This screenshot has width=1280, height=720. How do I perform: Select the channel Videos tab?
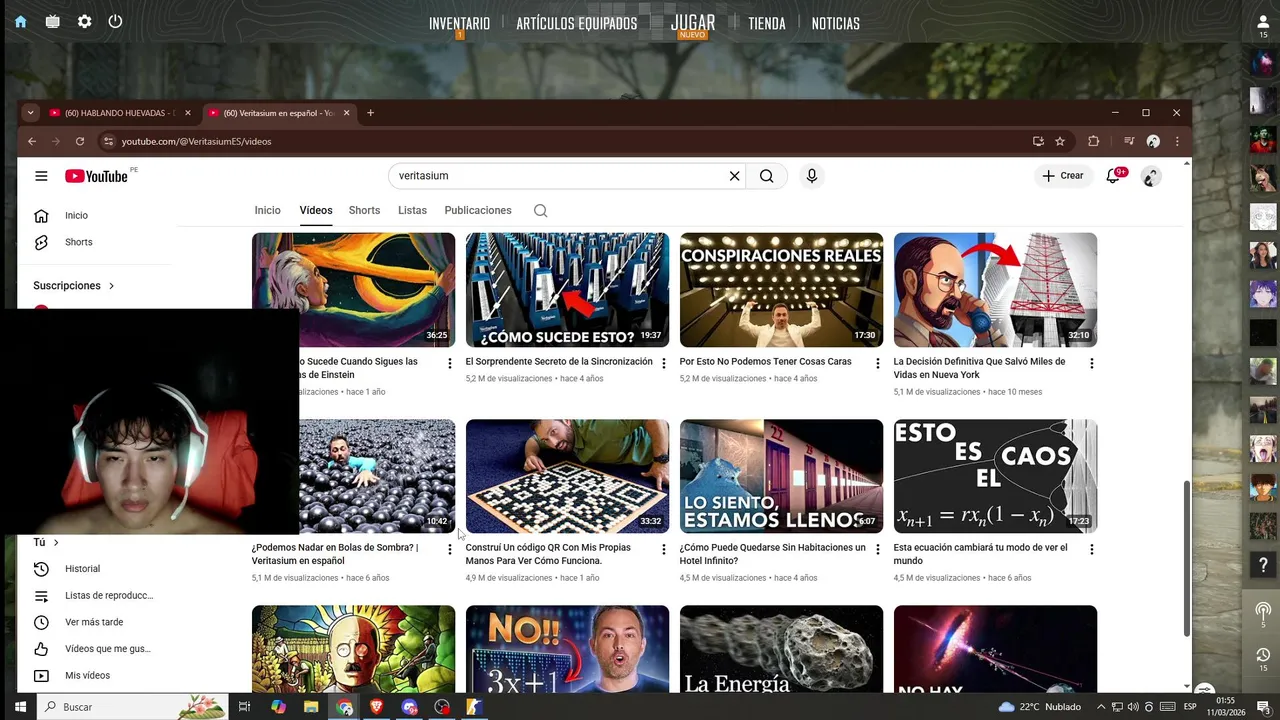click(316, 210)
